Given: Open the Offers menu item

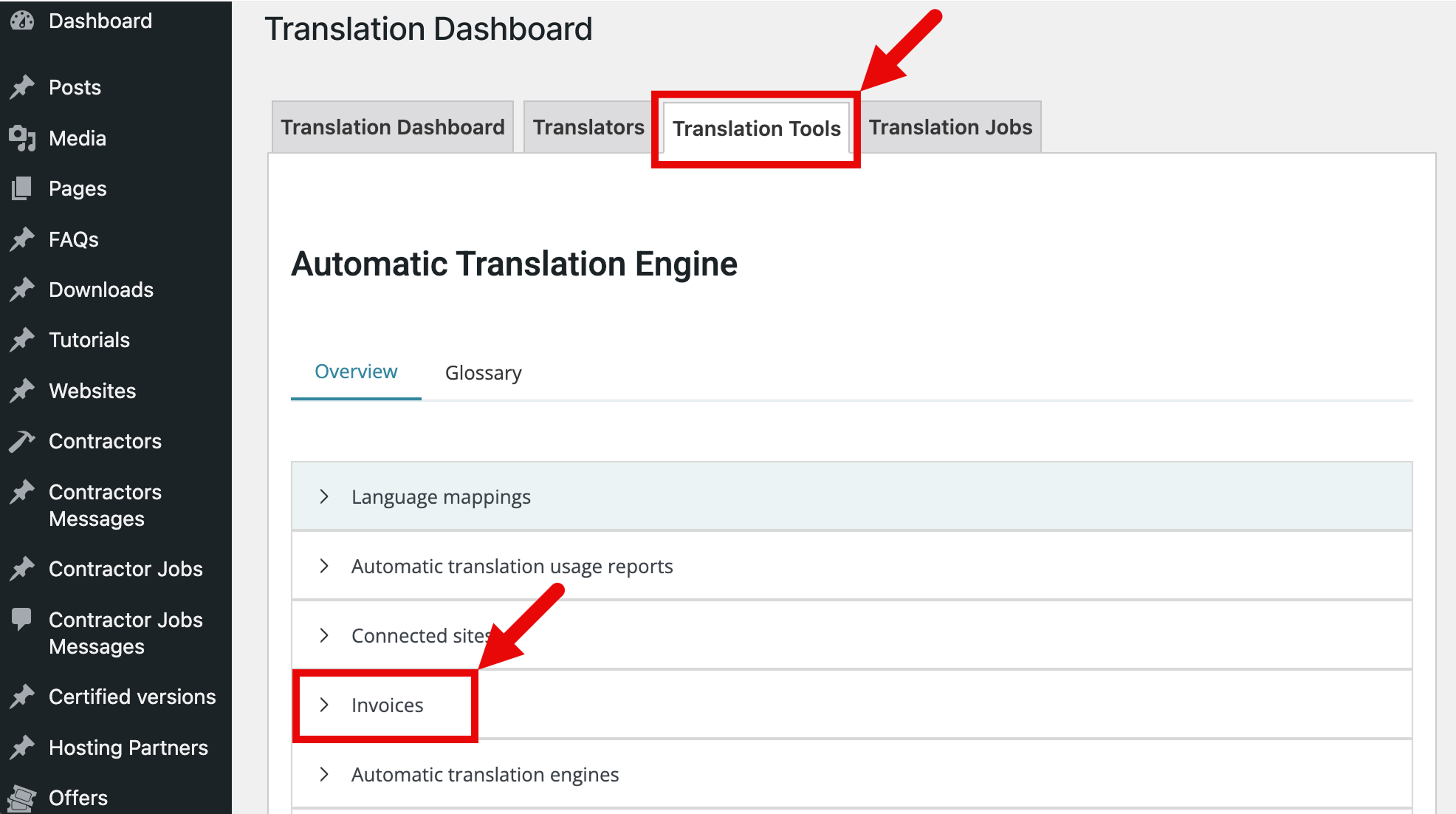Looking at the screenshot, I should click(x=78, y=798).
